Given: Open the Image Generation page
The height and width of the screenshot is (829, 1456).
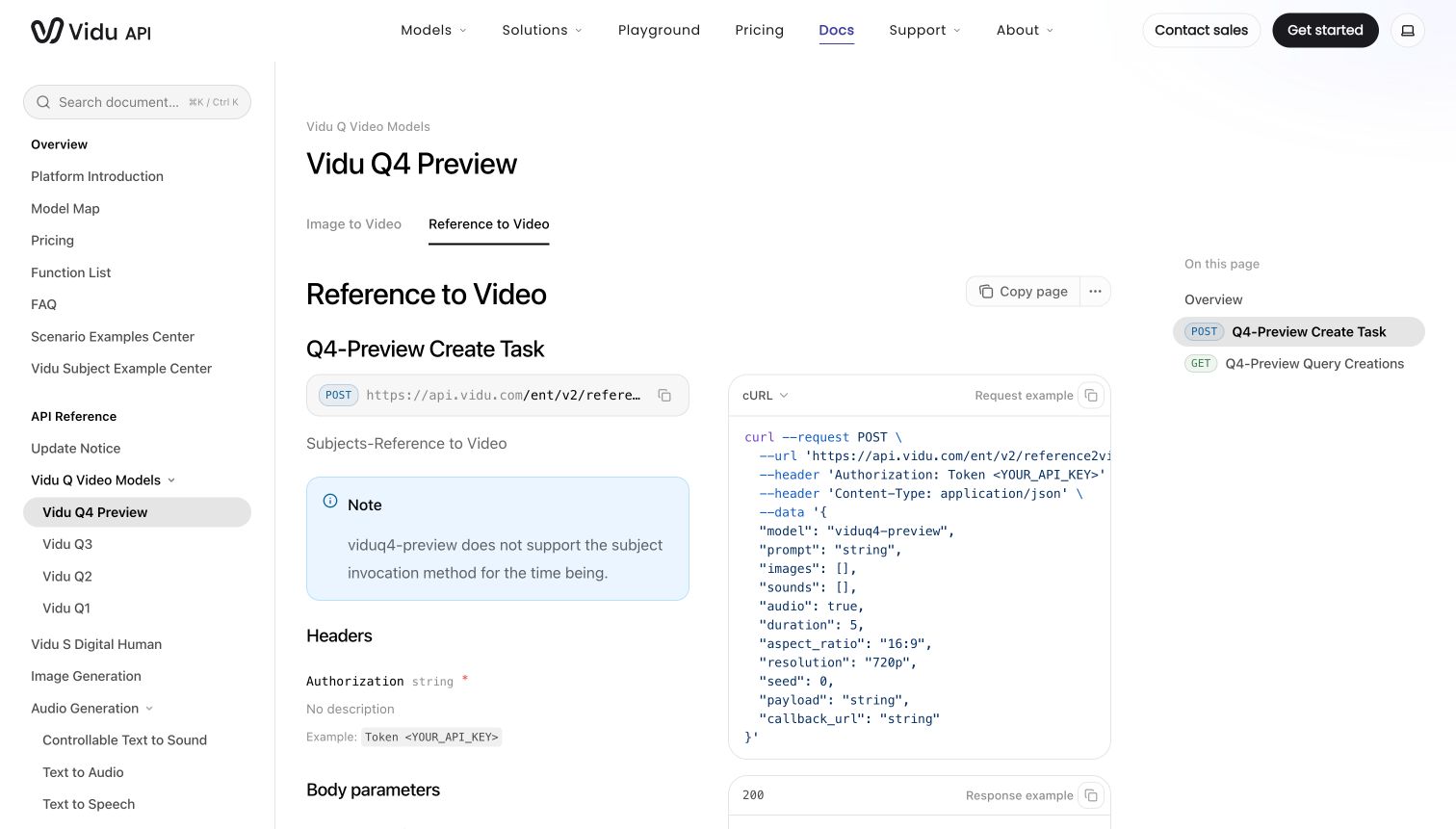Looking at the screenshot, I should 86,677.
